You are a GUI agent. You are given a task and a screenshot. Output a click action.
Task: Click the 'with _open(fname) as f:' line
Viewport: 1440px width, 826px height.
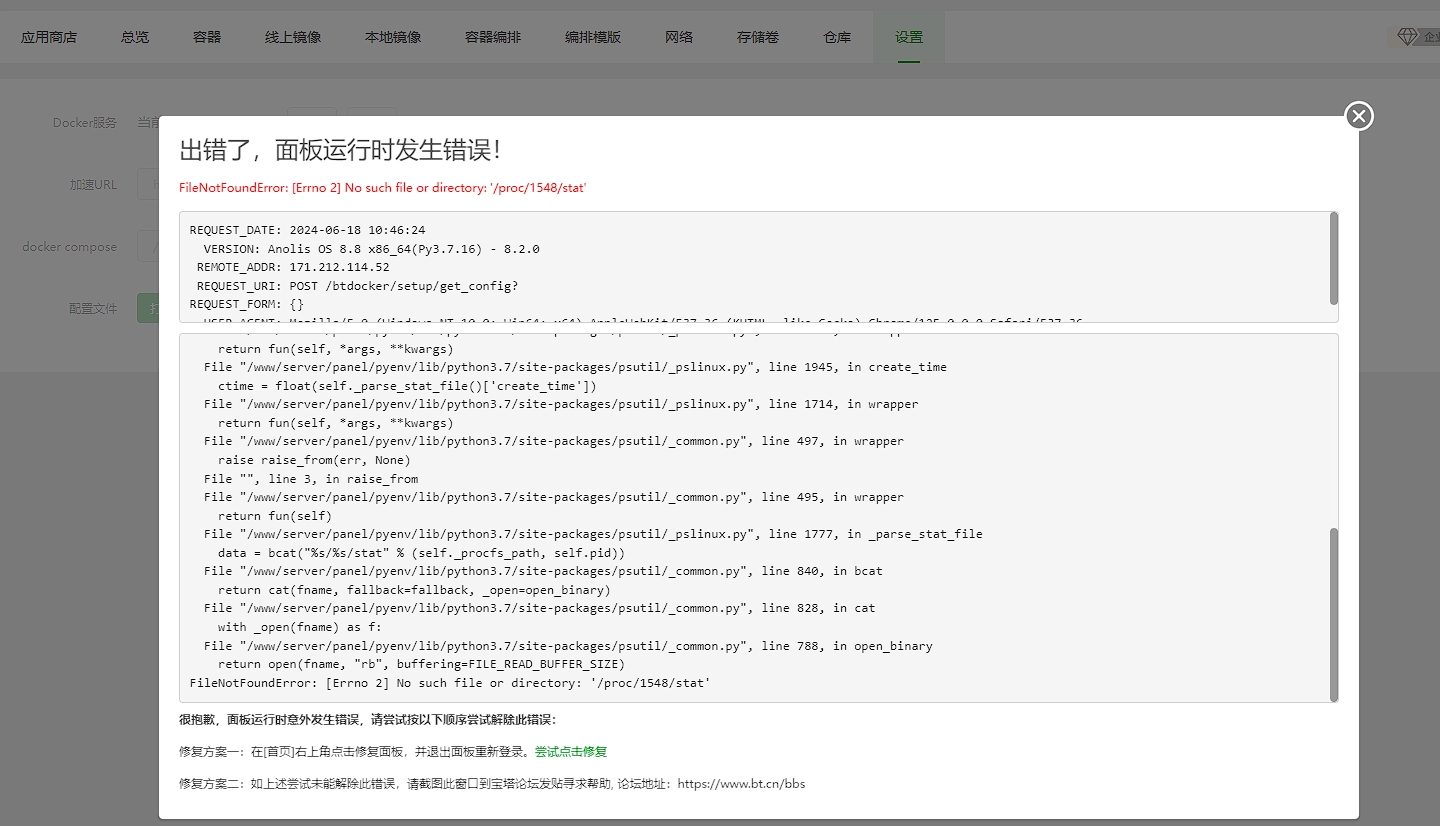click(x=300, y=627)
